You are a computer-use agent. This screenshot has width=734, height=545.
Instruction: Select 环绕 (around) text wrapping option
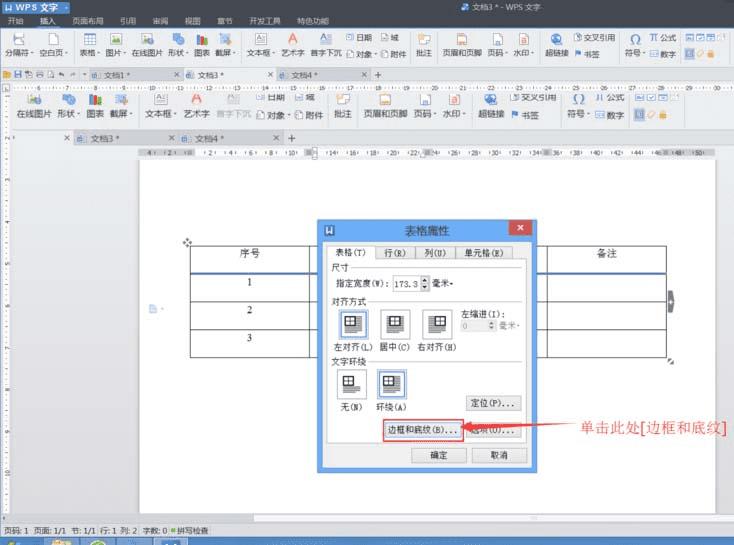pos(391,384)
